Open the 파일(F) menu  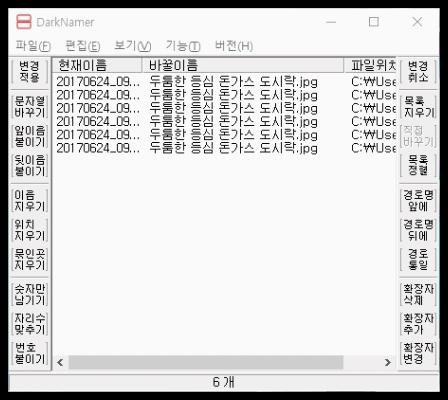tap(33, 46)
